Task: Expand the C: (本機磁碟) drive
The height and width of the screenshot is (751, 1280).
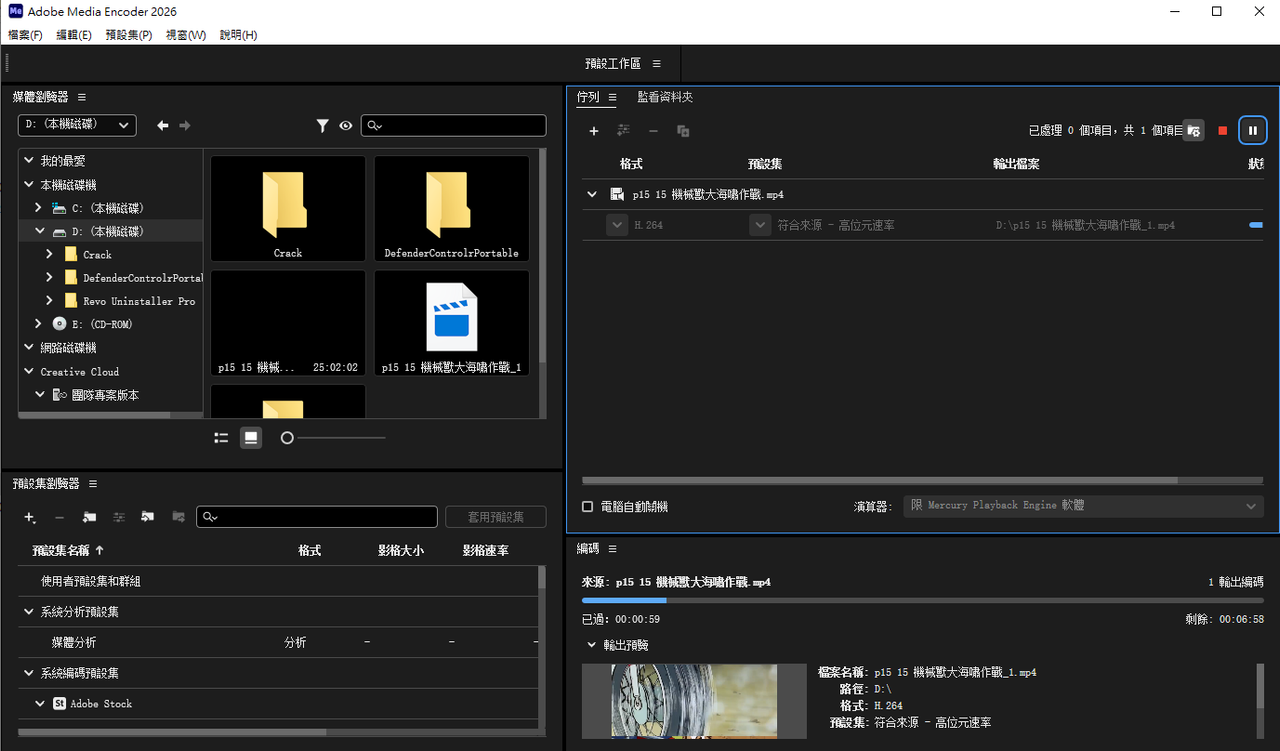Action: (x=38, y=208)
